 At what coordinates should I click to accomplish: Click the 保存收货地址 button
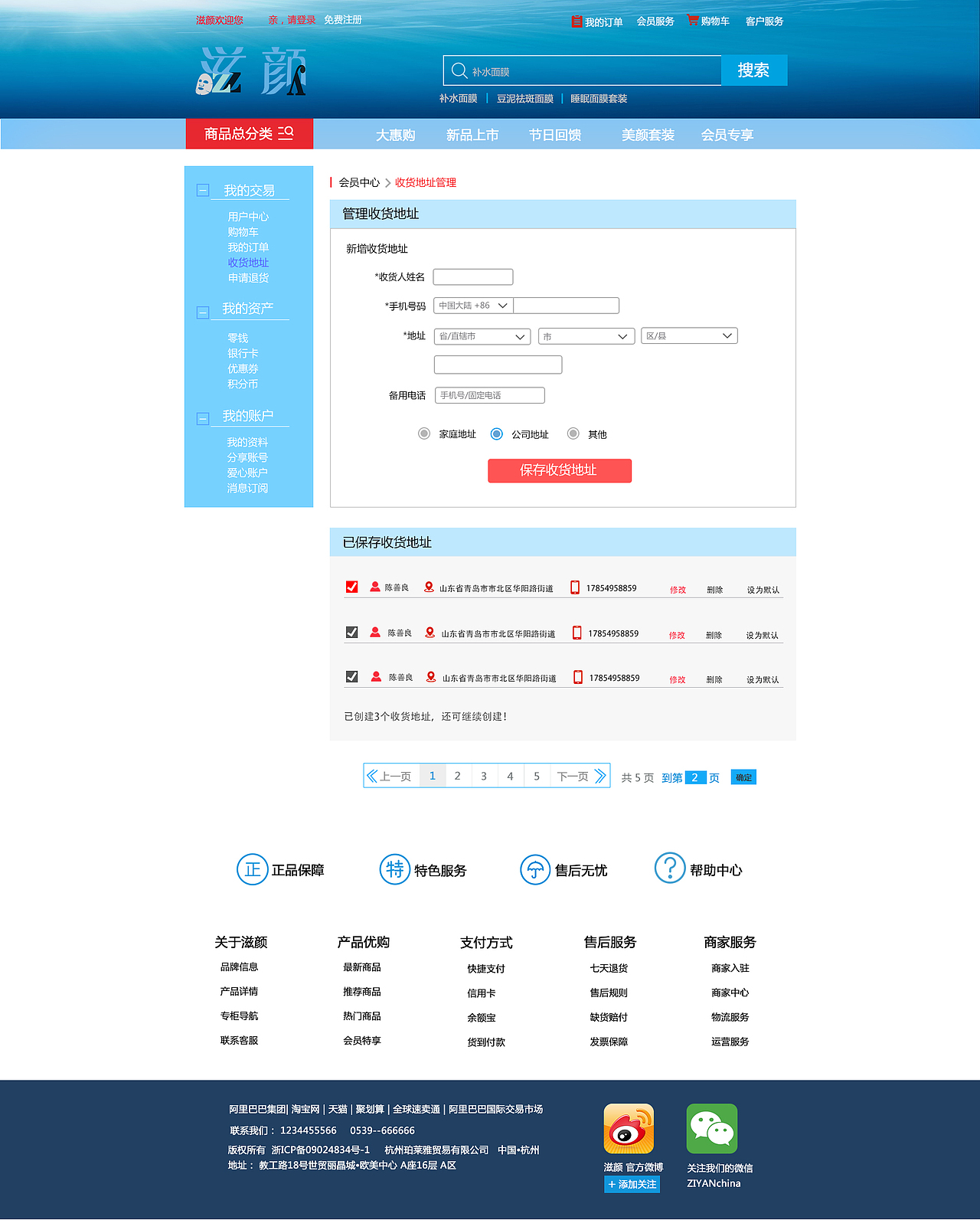560,470
